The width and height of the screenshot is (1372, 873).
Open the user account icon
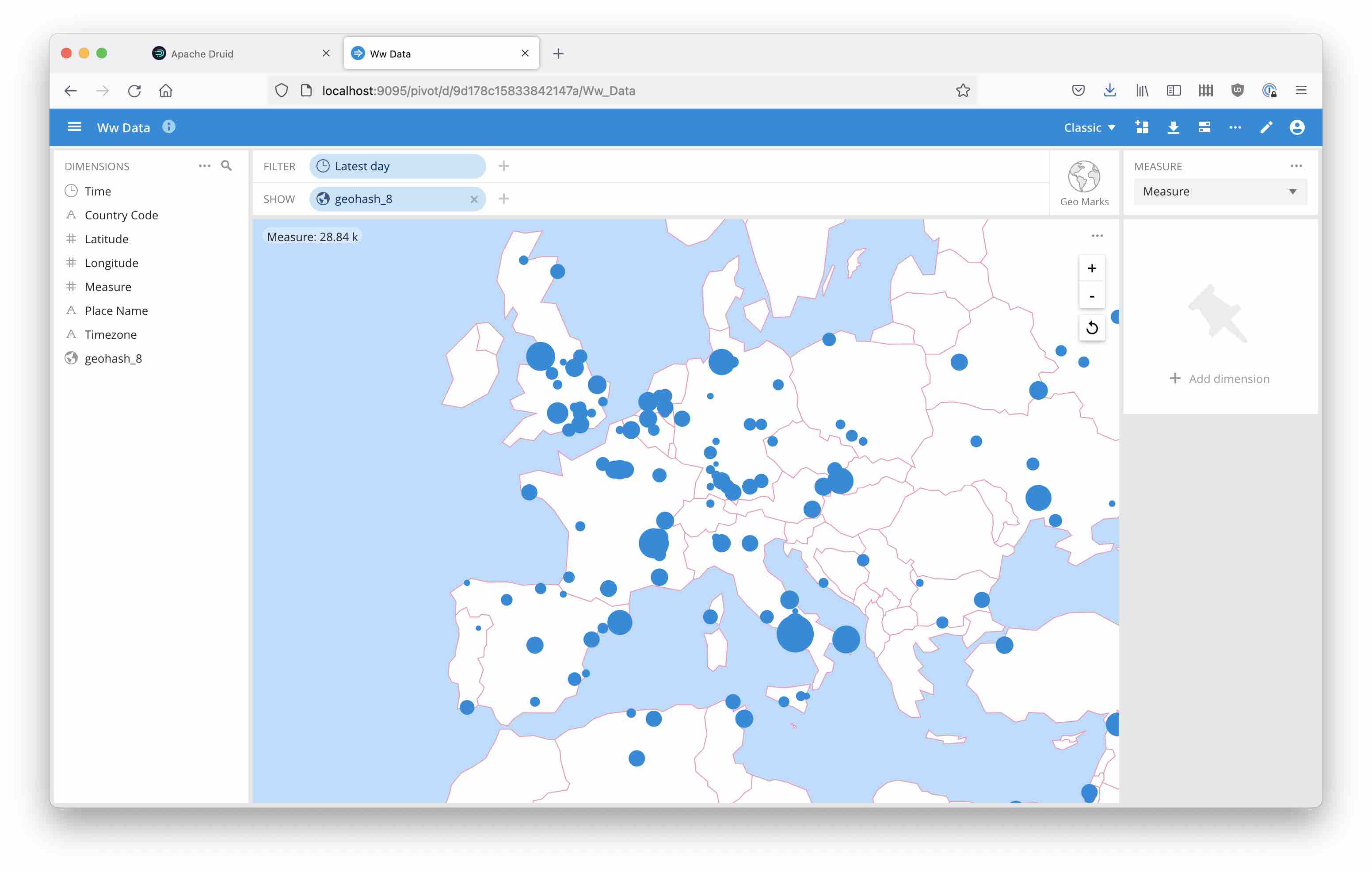tap(1297, 127)
